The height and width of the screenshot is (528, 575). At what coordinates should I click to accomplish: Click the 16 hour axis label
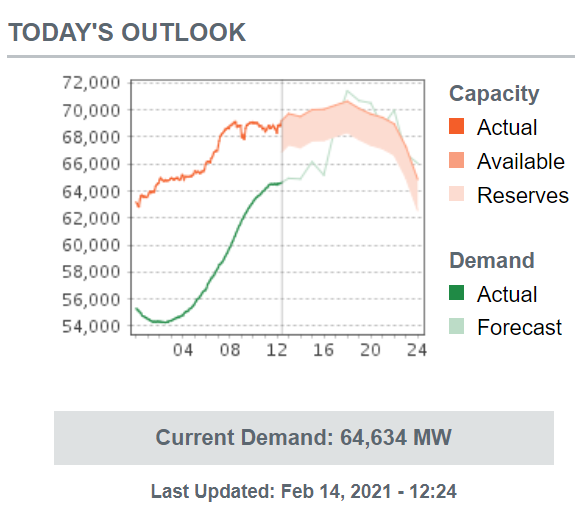tap(323, 350)
